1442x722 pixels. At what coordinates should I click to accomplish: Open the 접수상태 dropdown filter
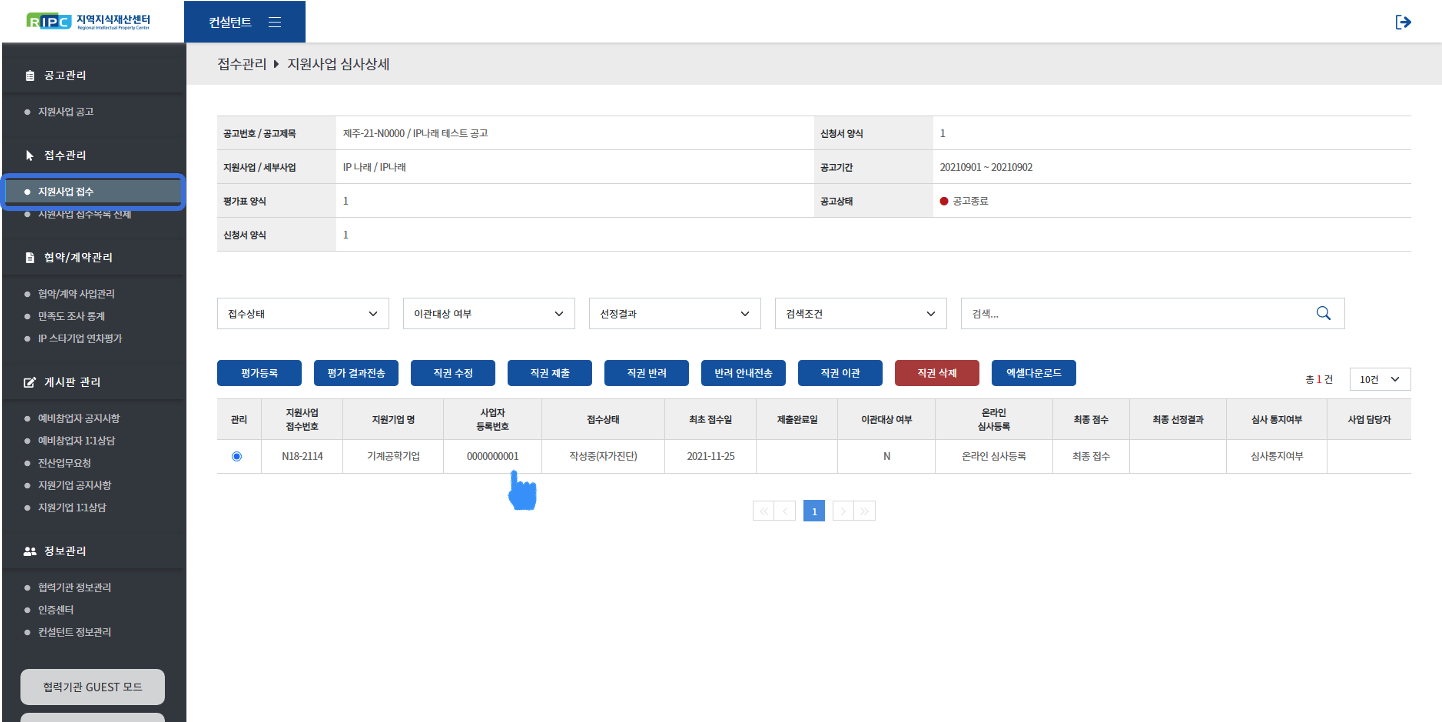point(303,313)
